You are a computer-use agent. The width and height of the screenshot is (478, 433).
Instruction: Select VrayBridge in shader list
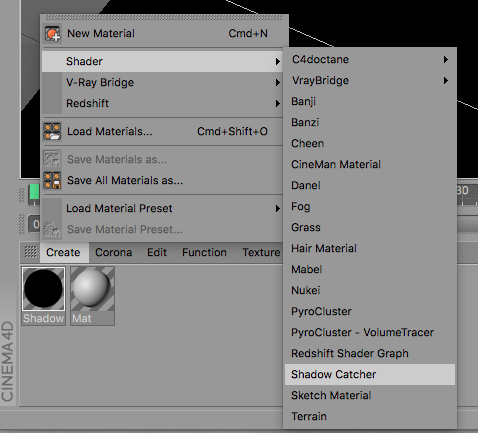click(370, 80)
